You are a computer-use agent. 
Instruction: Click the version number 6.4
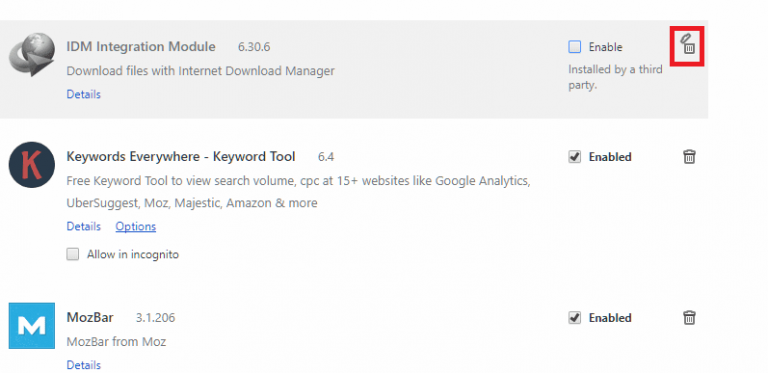326,157
